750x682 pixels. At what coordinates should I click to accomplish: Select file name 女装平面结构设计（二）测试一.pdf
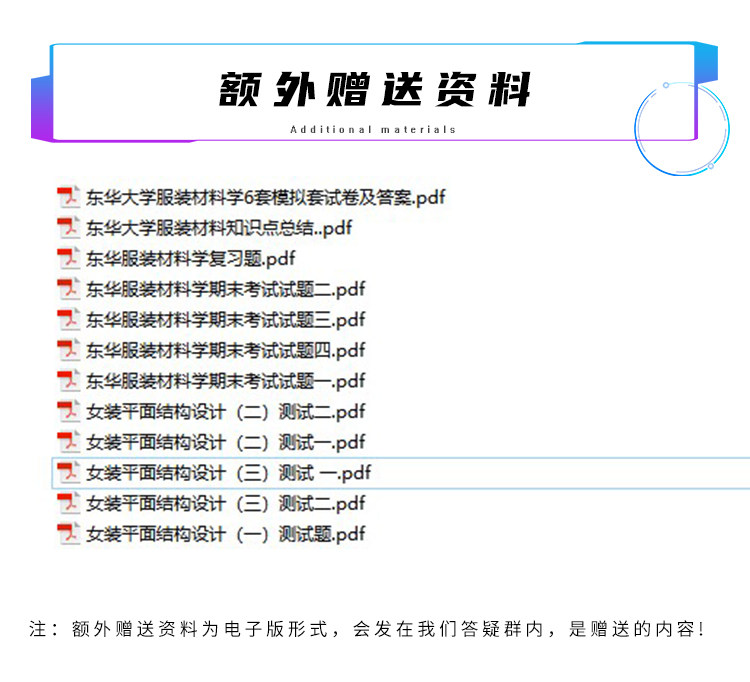pos(226,442)
